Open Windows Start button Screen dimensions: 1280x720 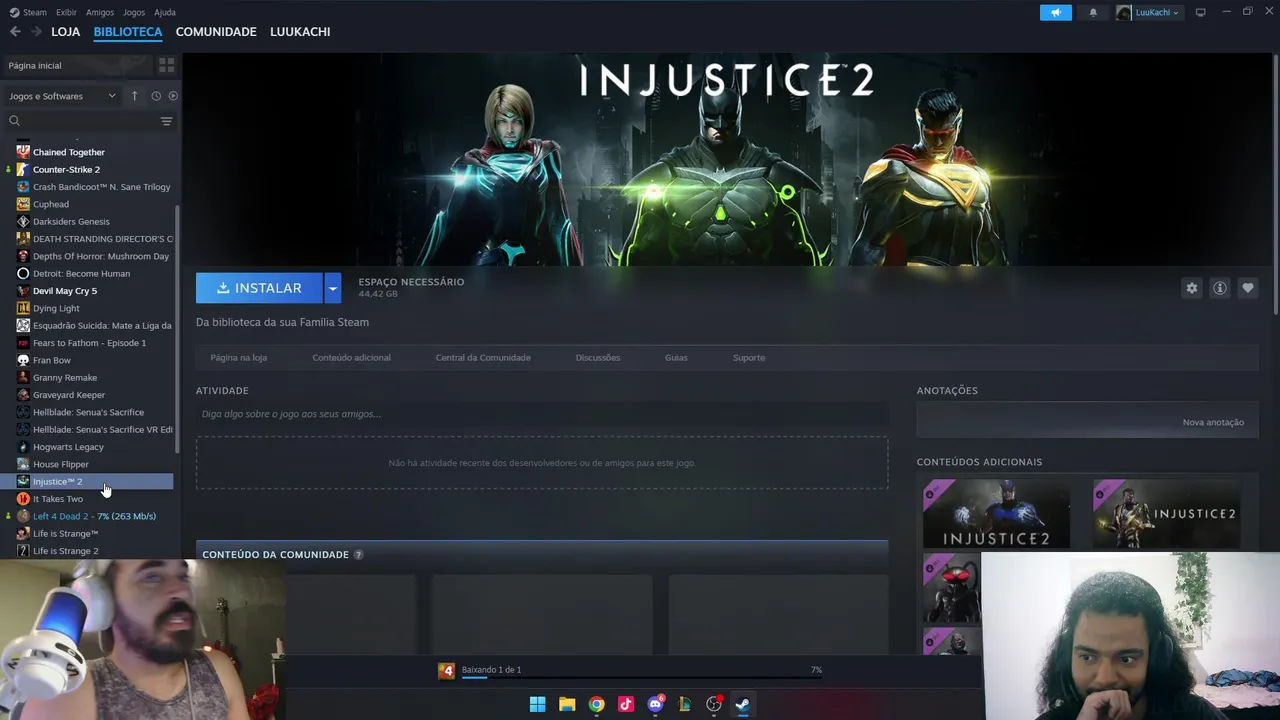point(537,704)
